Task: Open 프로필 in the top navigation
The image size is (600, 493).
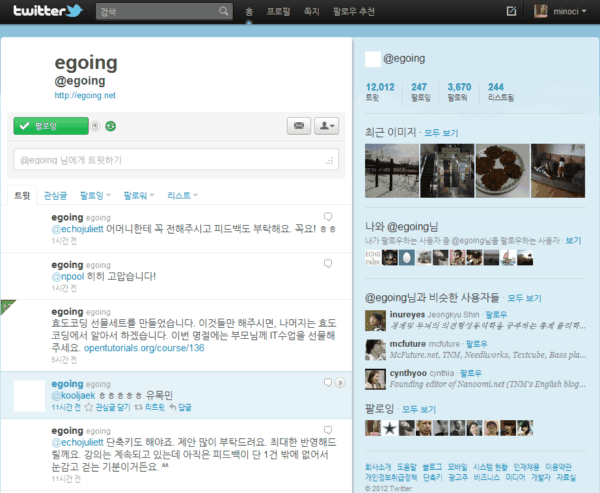Action: pos(278,11)
